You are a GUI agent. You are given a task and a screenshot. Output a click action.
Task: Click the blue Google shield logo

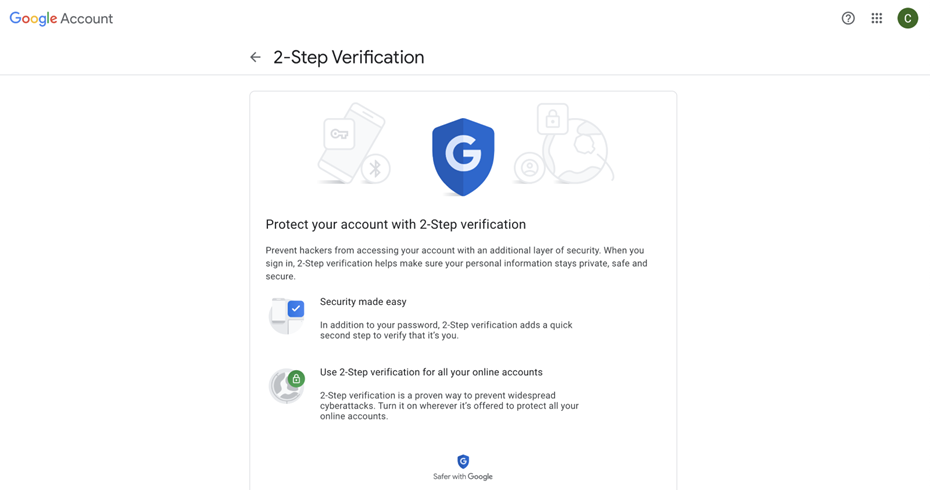click(463, 157)
